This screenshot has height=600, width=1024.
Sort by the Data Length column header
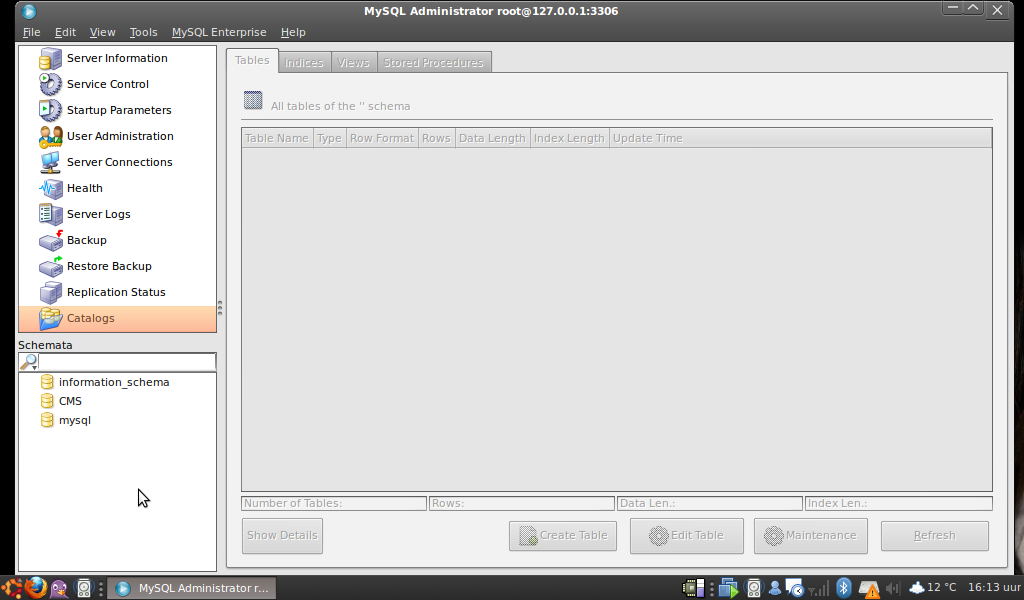pyautogui.click(x=492, y=138)
